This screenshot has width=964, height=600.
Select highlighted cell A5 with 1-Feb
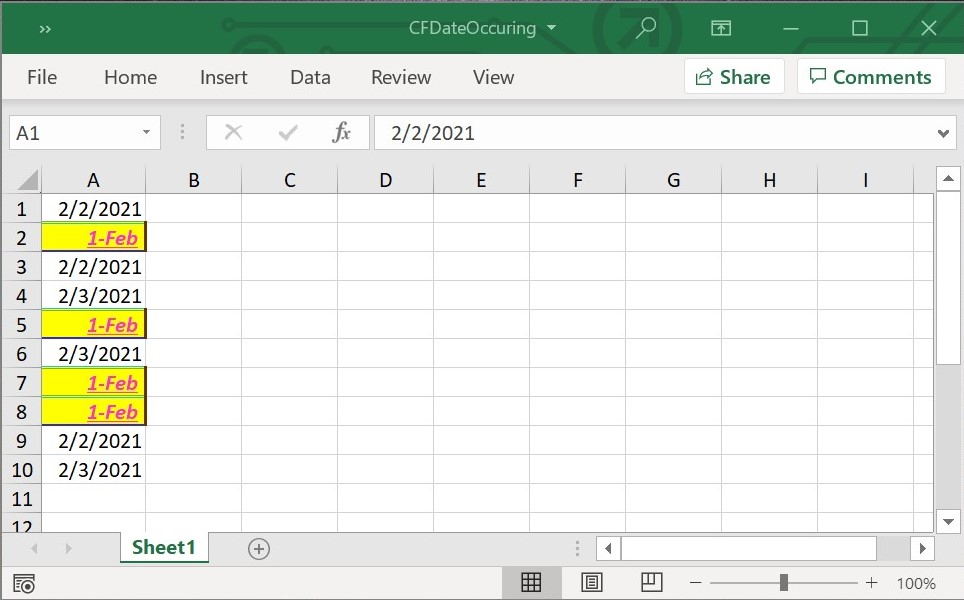93,325
